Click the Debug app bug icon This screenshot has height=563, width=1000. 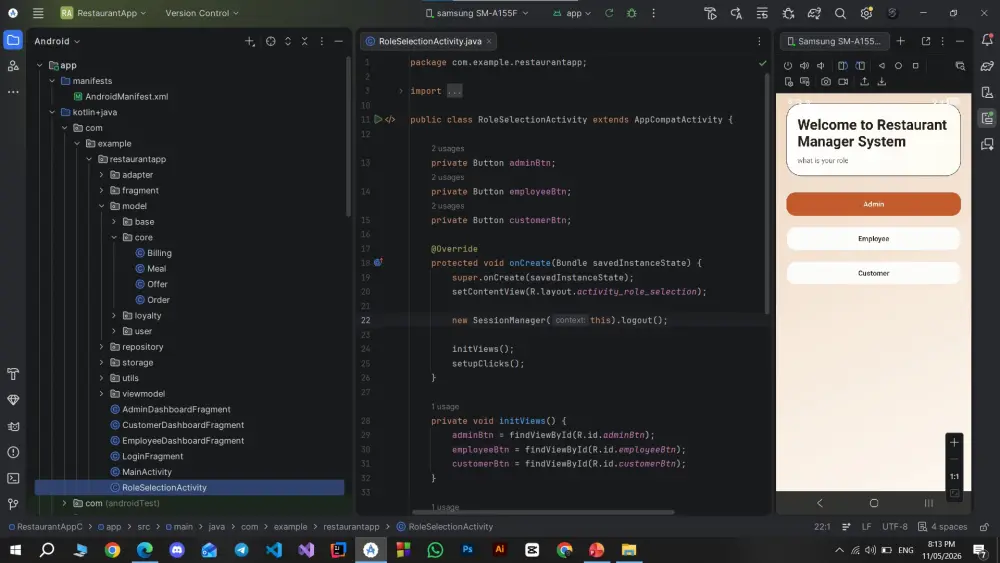[631, 13]
